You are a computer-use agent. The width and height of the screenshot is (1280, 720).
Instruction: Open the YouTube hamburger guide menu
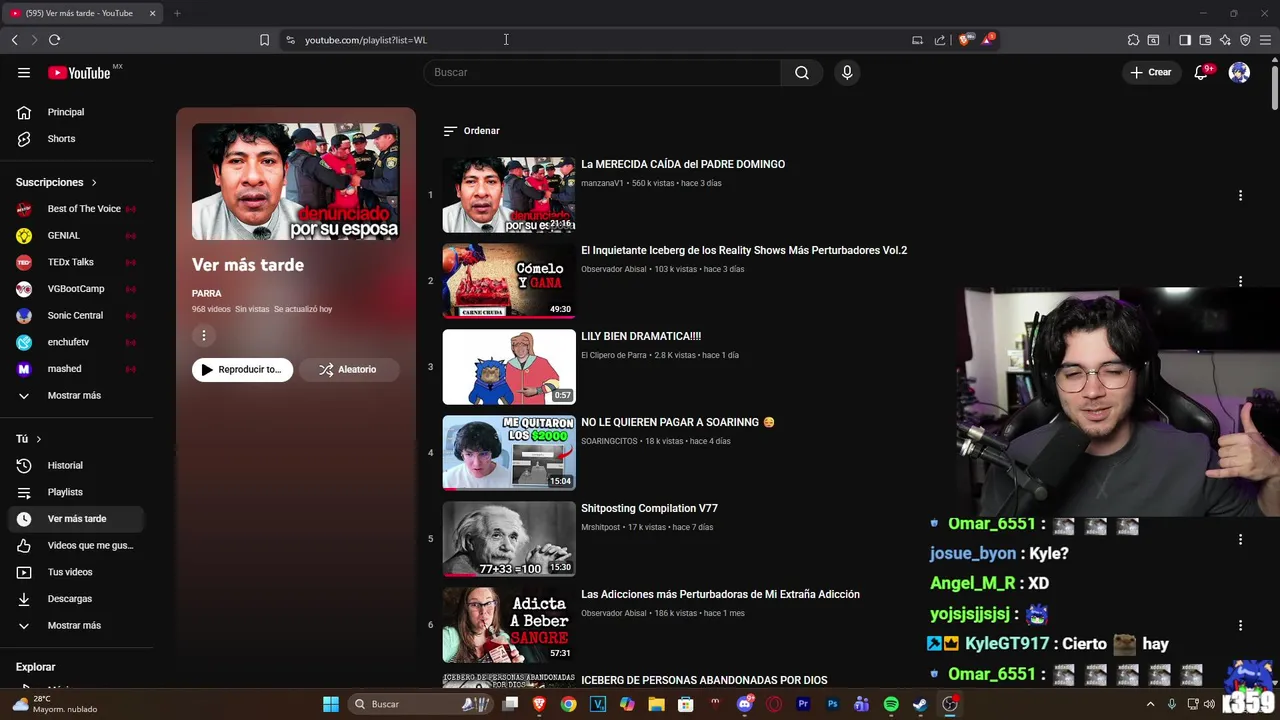click(x=24, y=72)
